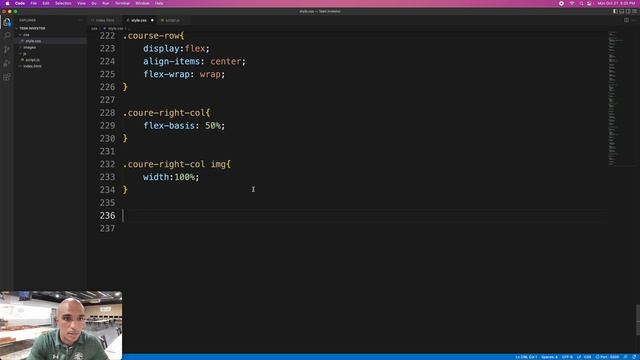Viewport: 640px width, 360px height.
Task: Click the css breadcrumb segment
Action: tap(94, 29)
